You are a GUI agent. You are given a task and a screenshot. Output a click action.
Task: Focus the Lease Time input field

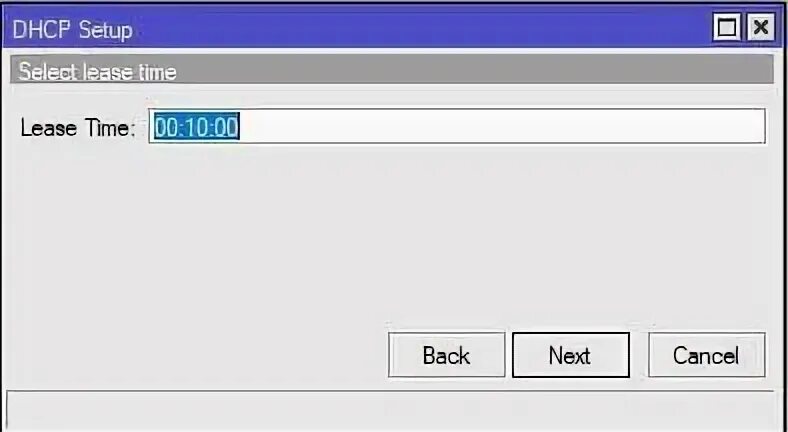pos(457,126)
